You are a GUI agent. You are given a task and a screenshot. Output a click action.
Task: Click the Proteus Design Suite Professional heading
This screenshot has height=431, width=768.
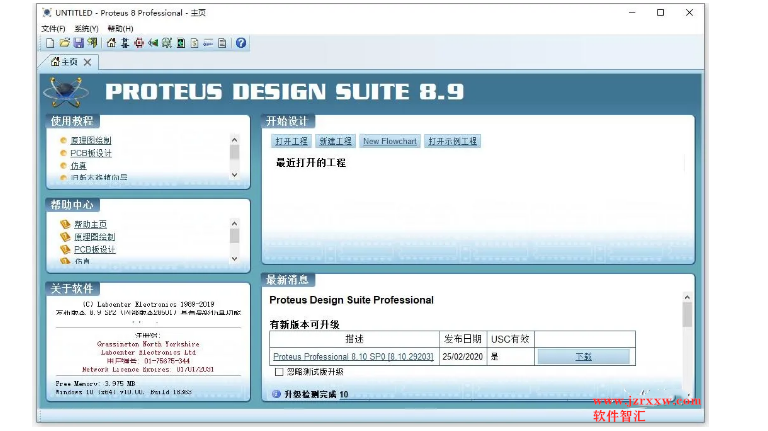click(351, 300)
